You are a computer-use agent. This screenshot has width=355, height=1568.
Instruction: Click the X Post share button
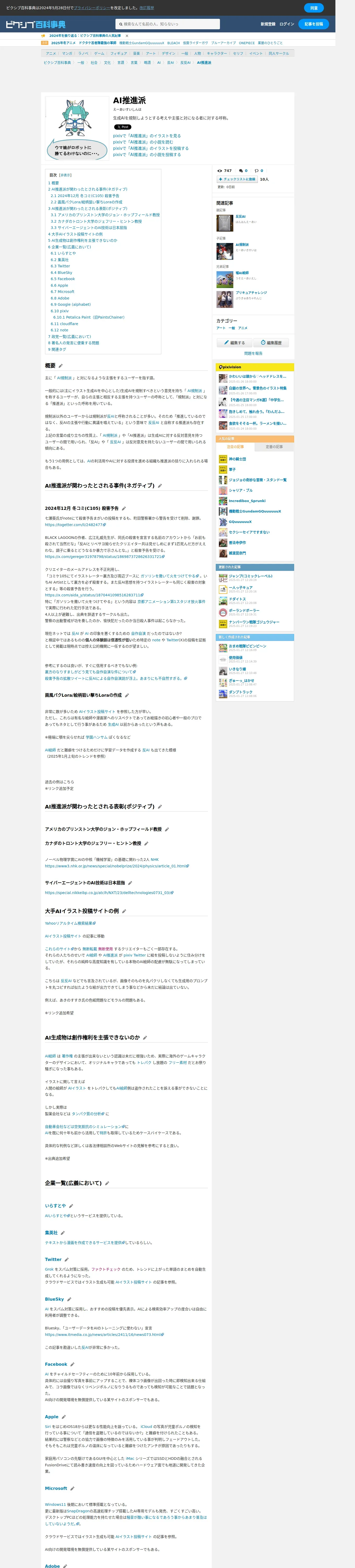click(123, 127)
